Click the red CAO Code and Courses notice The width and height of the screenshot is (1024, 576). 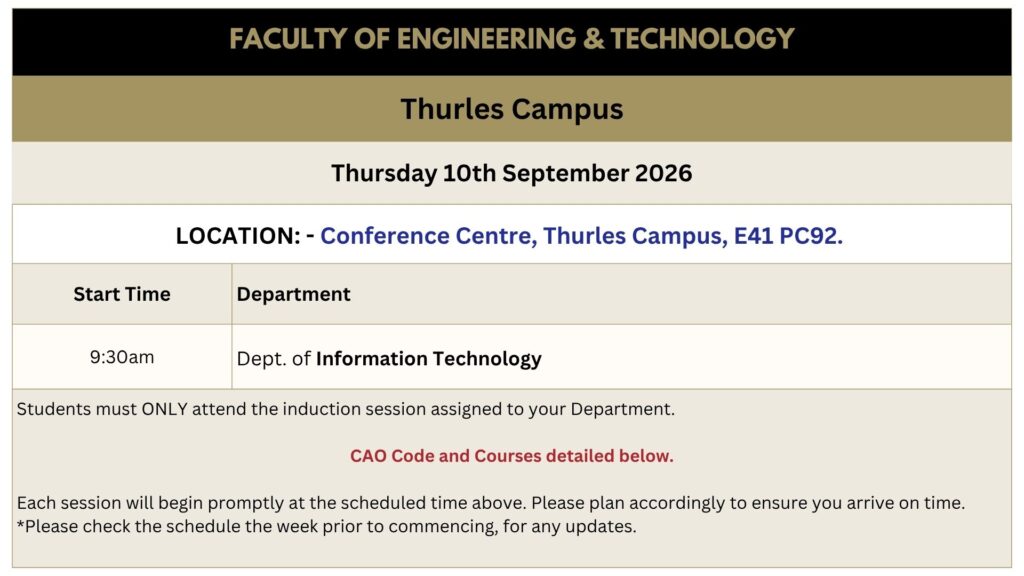(x=511, y=456)
